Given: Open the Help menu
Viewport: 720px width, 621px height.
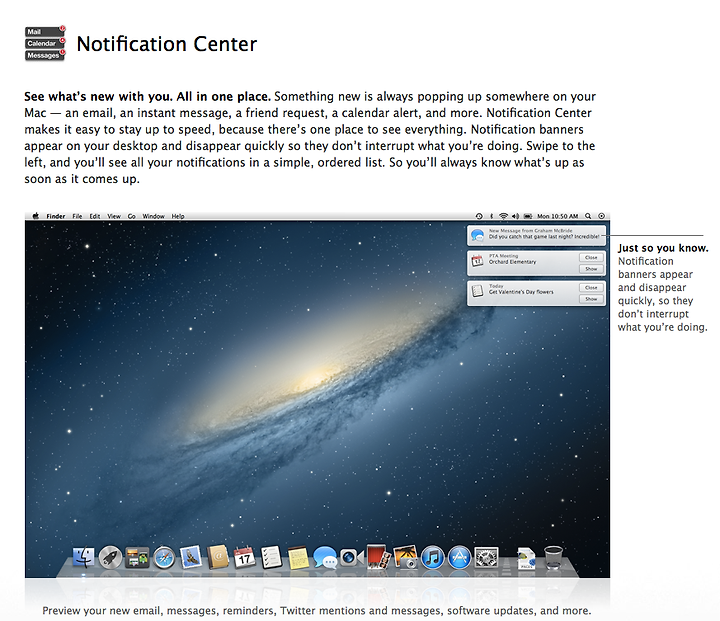Looking at the screenshot, I should [178, 216].
